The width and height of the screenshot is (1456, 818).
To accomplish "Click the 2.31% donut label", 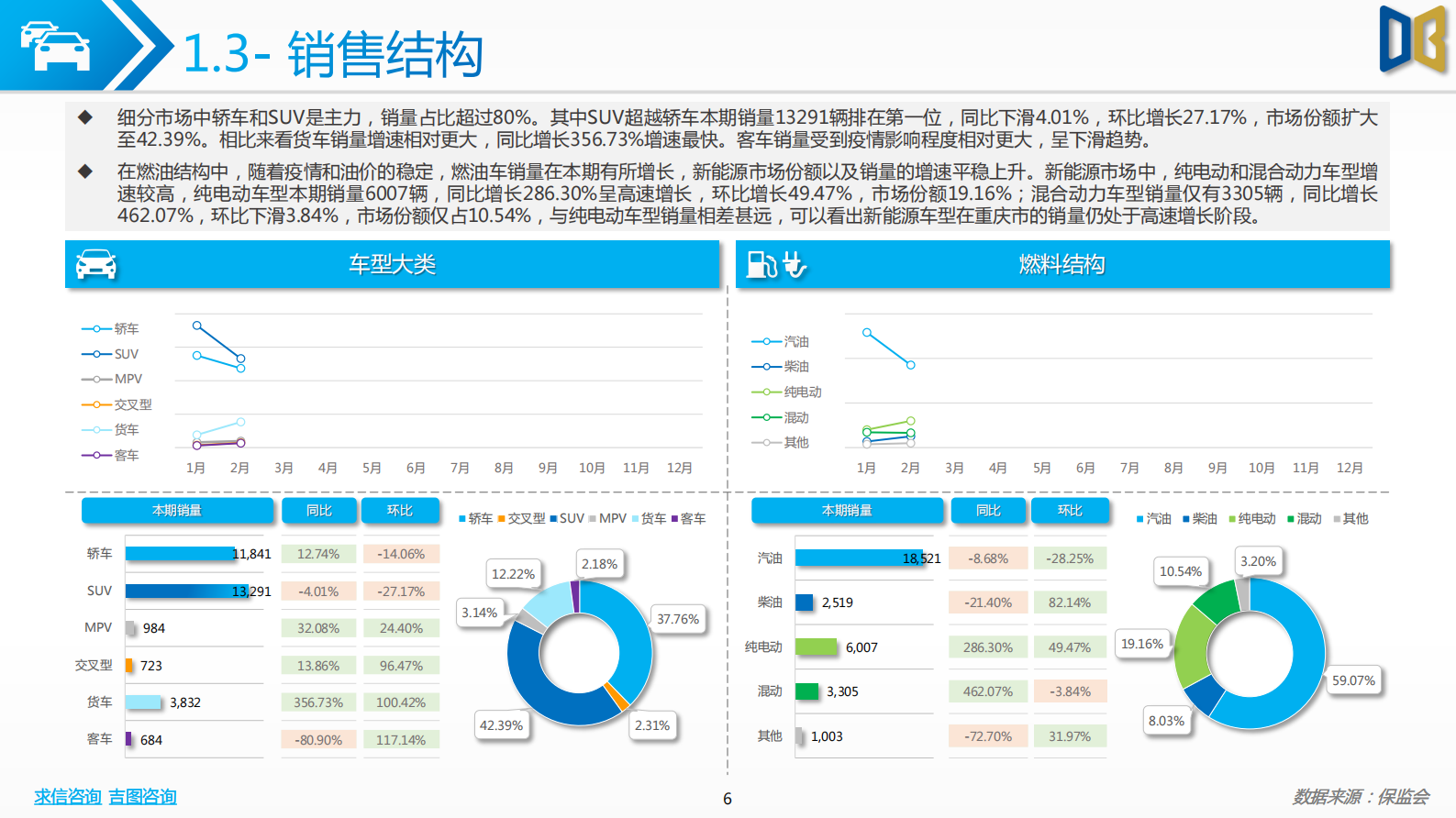I will pos(651,725).
